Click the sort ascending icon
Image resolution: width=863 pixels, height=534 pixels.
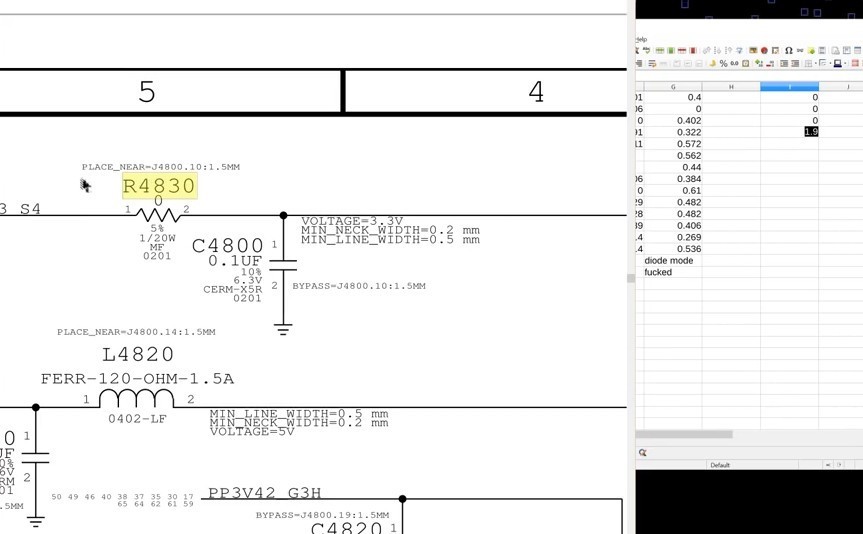(x=717, y=51)
